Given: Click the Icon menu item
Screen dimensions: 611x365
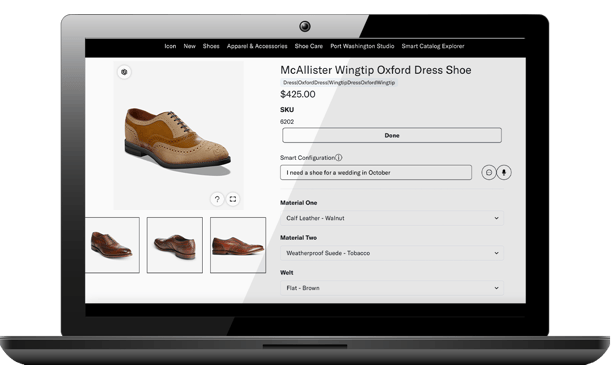Looking at the screenshot, I should point(170,46).
